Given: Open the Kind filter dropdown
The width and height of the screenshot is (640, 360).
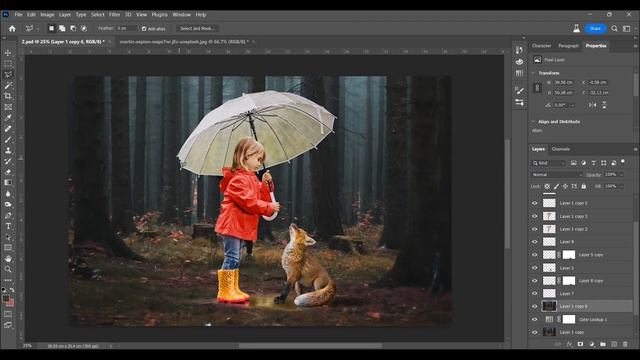Looking at the screenshot, I should [549, 163].
